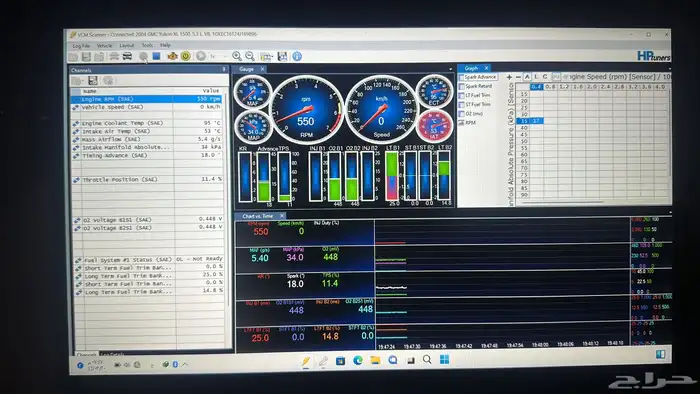Select the Engine RPM (SAE) channel row
Viewport: 700px width, 394px height.
(x=146, y=99)
